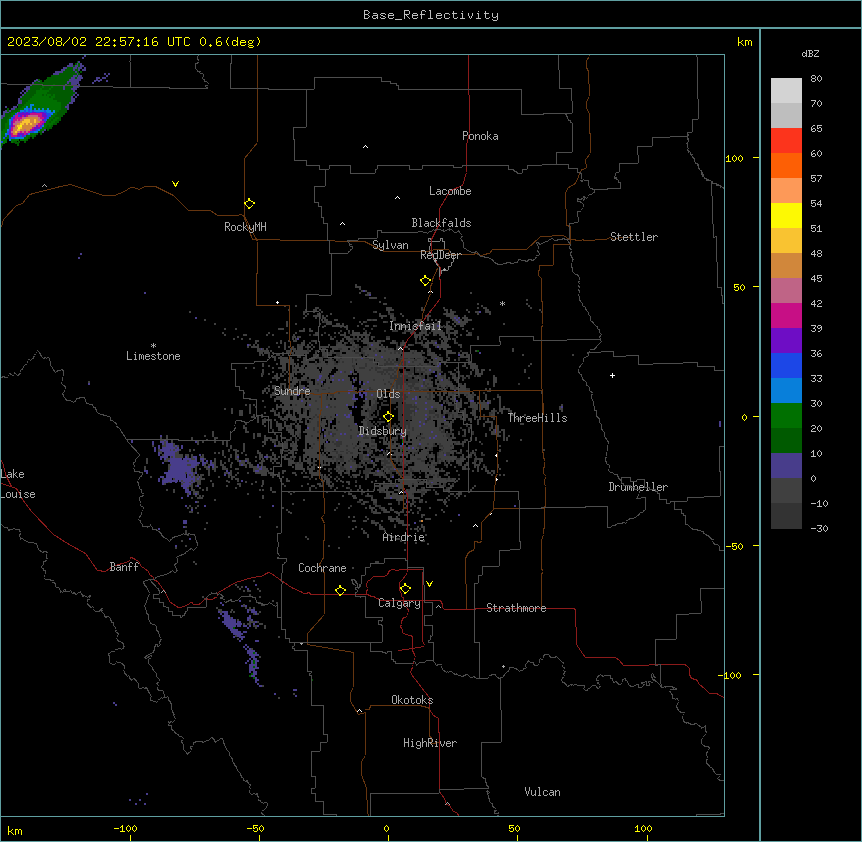Click the ThreeHills label
Screen dimensions: 862x842
coord(537,418)
